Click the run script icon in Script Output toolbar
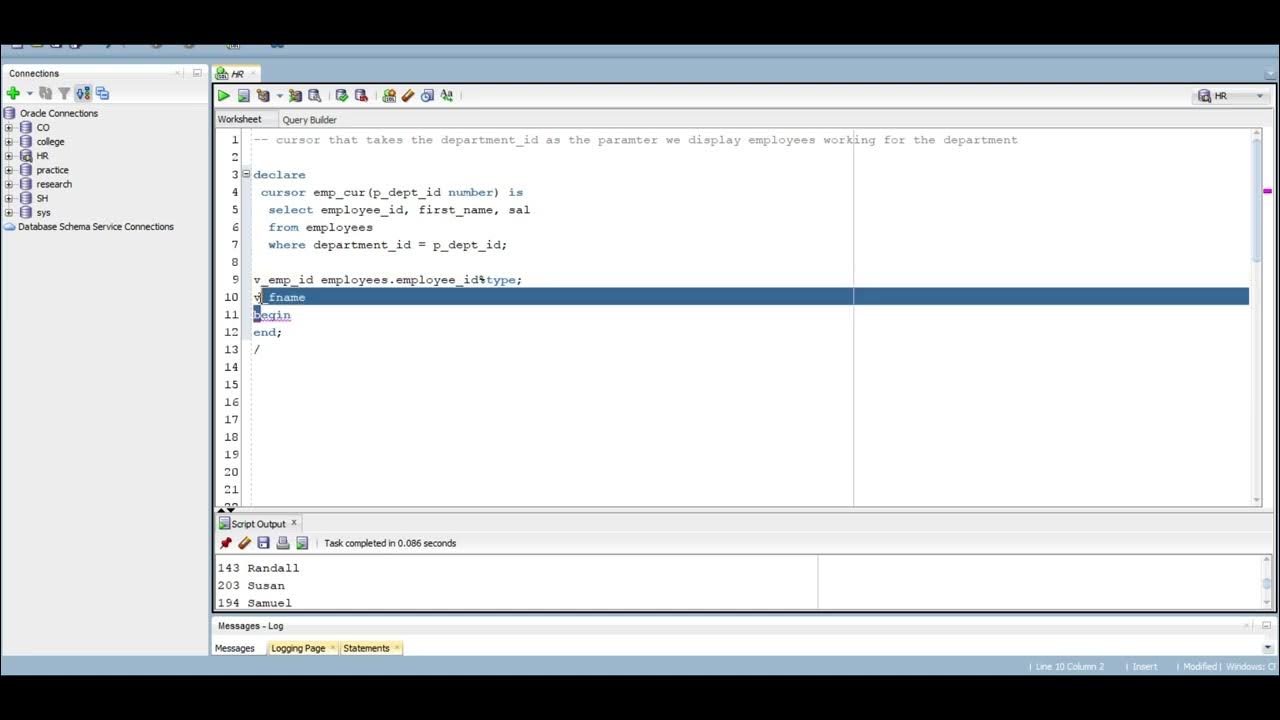 click(x=302, y=543)
